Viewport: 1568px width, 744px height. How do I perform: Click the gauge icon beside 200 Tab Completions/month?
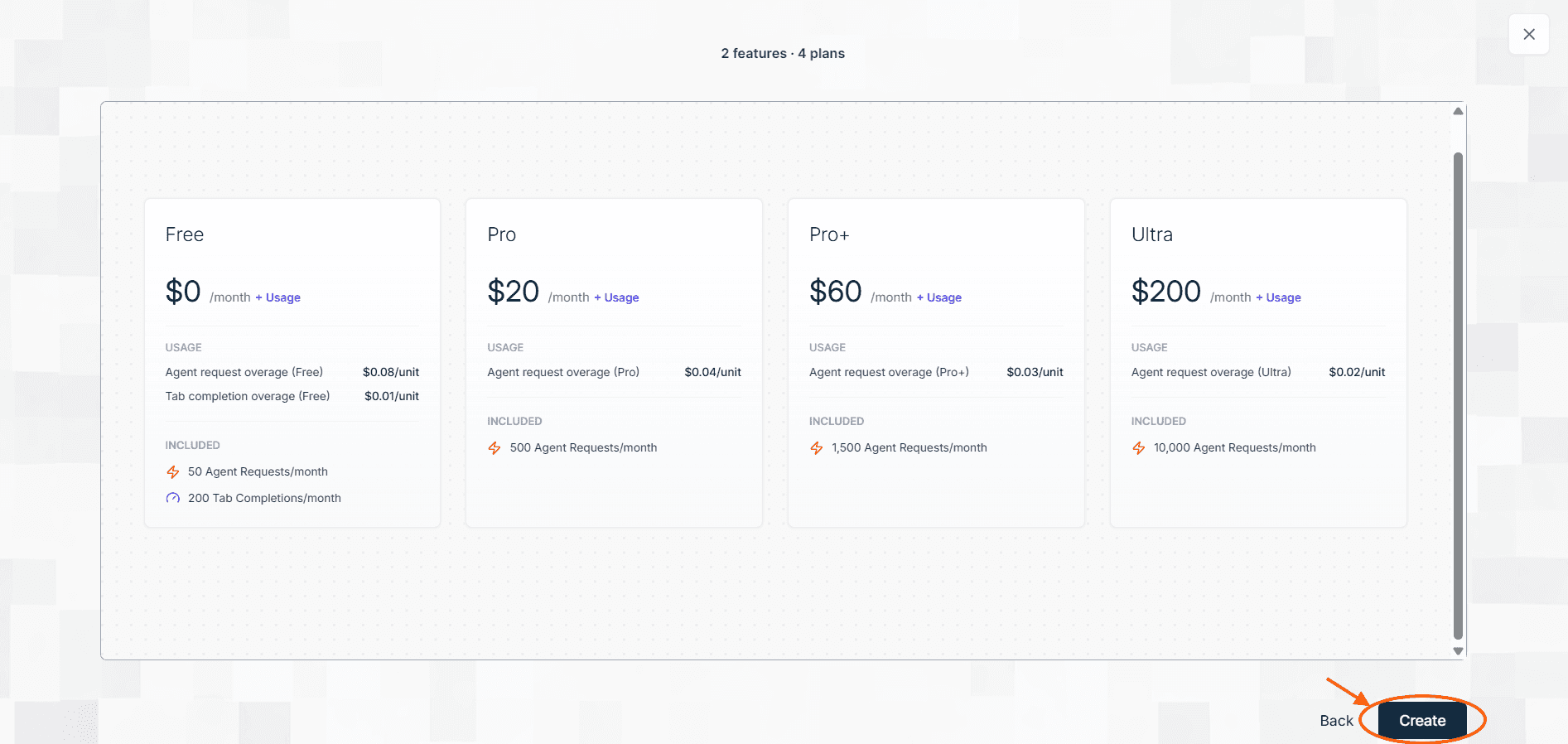coord(173,499)
